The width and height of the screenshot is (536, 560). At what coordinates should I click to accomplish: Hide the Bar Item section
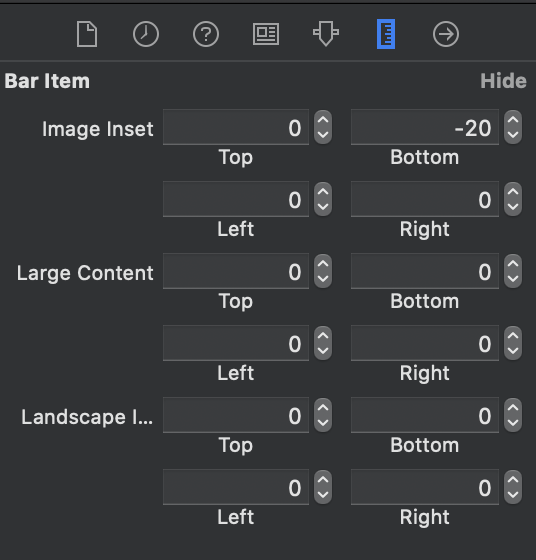(503, 81)
